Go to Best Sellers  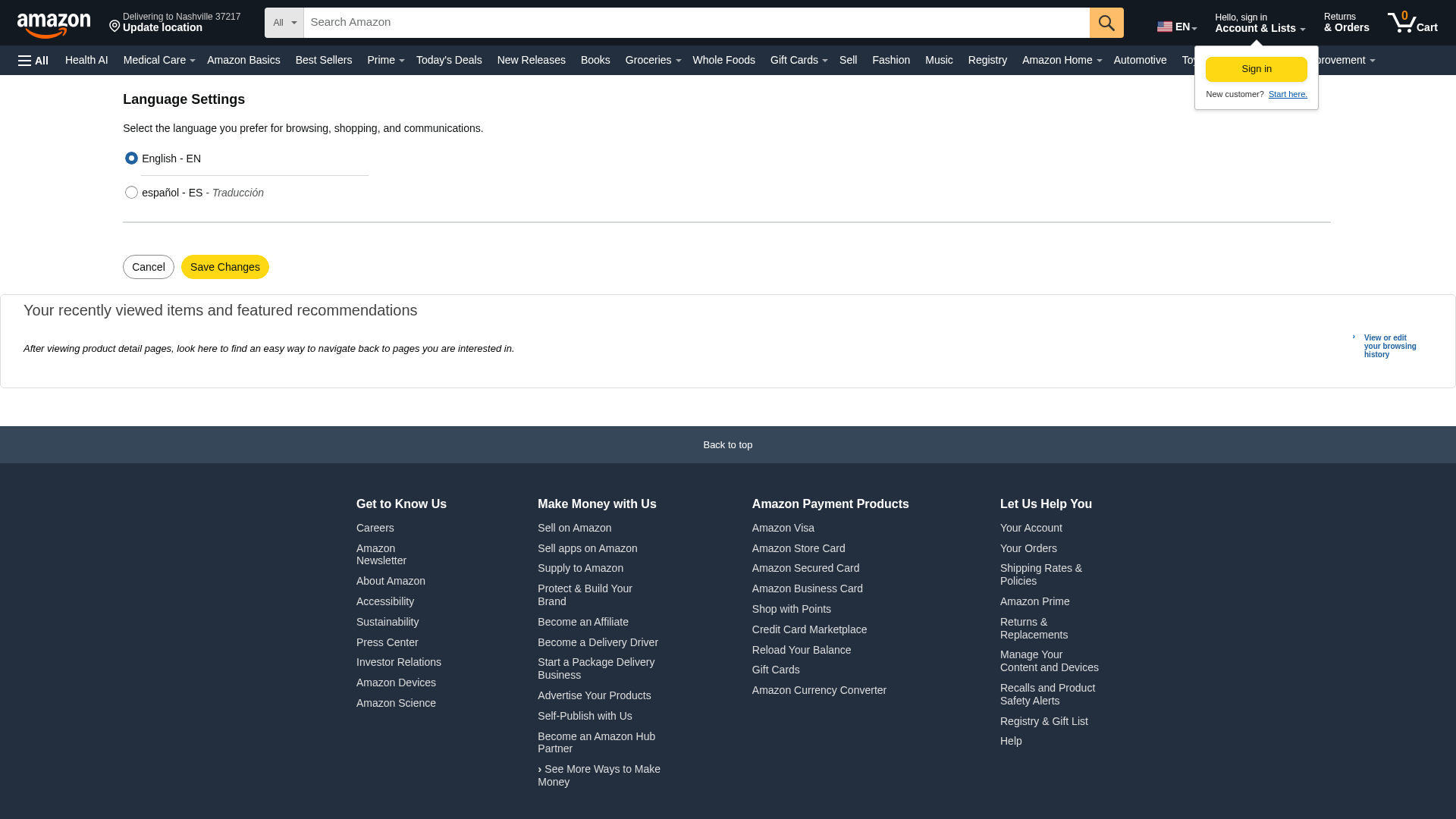tap(324, 60)
